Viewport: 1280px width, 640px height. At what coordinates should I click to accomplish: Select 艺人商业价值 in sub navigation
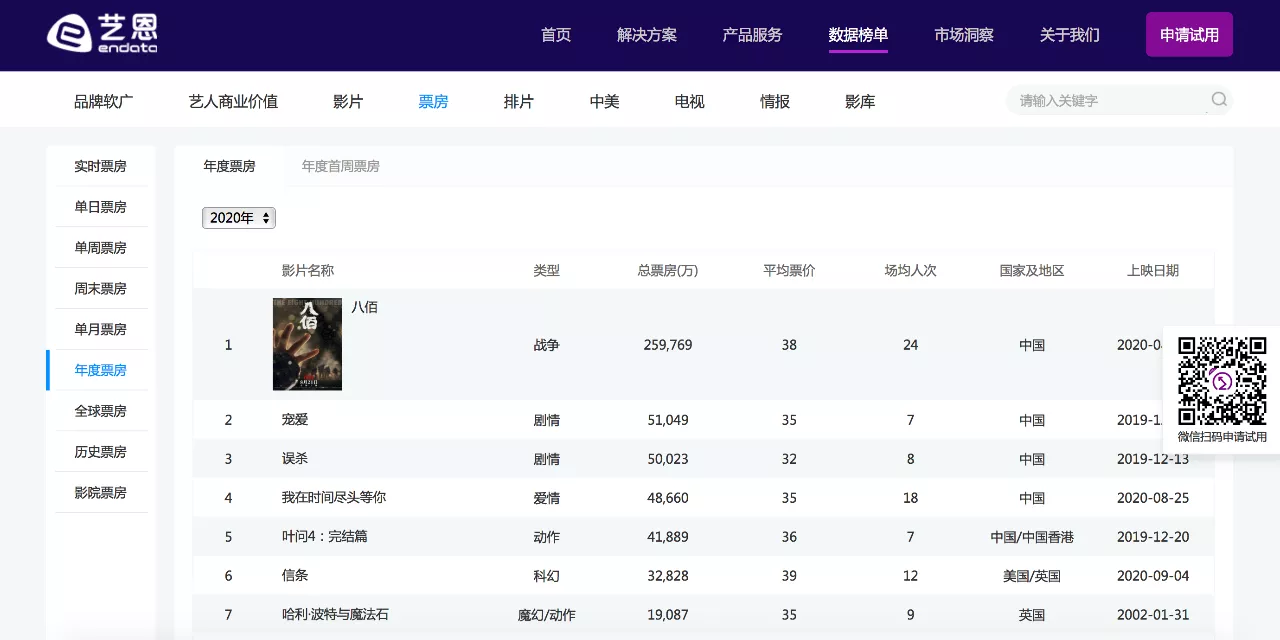(233, 101)
